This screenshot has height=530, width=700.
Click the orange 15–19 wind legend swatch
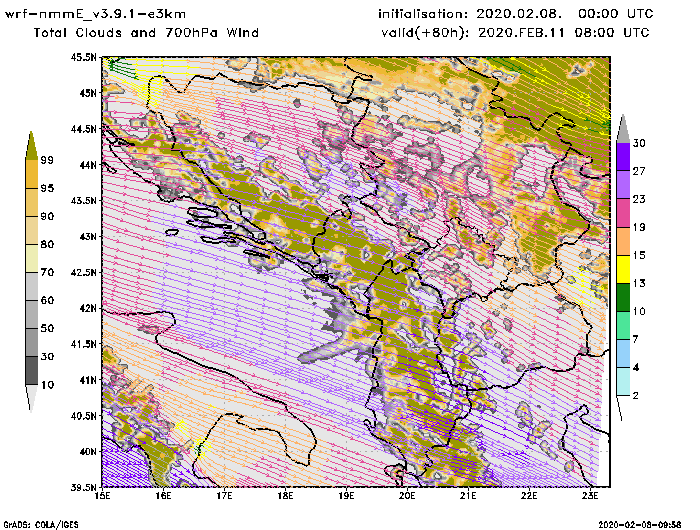coord(623,241)
